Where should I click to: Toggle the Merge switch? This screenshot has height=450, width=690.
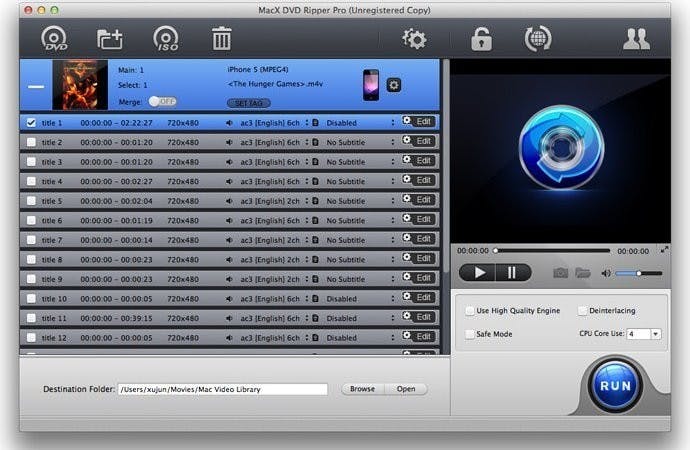click(x=162, y=101)
